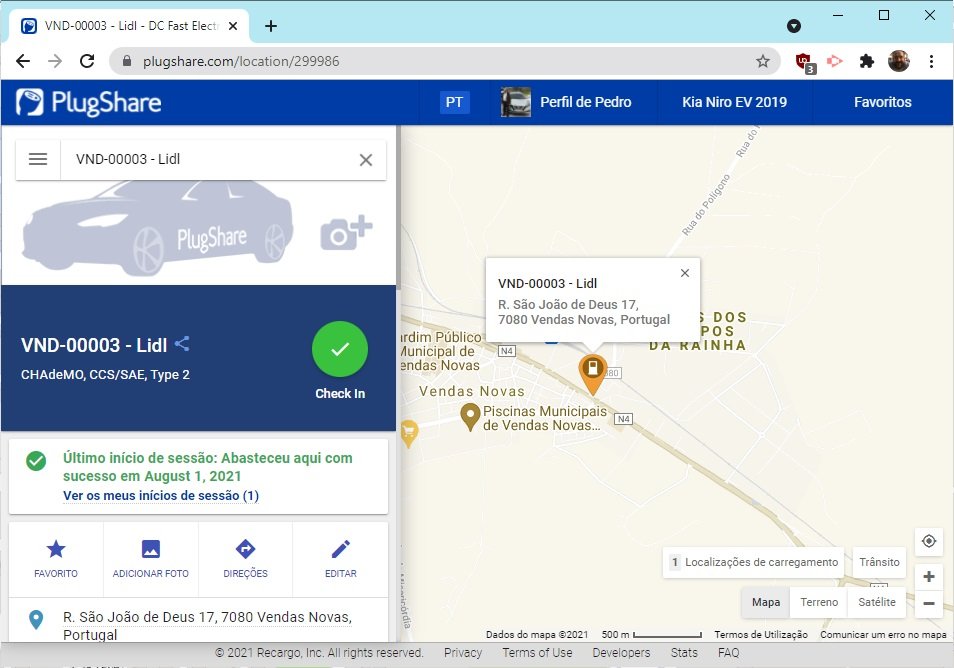Viewport: 954px width, 668px height.
Task: Edit the location with Editar
Action: click(x=340, y=558)
